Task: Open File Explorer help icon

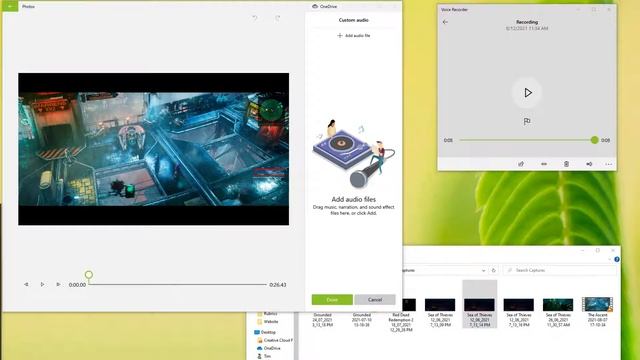Action: pyautogui.click(x=617, y=259)
